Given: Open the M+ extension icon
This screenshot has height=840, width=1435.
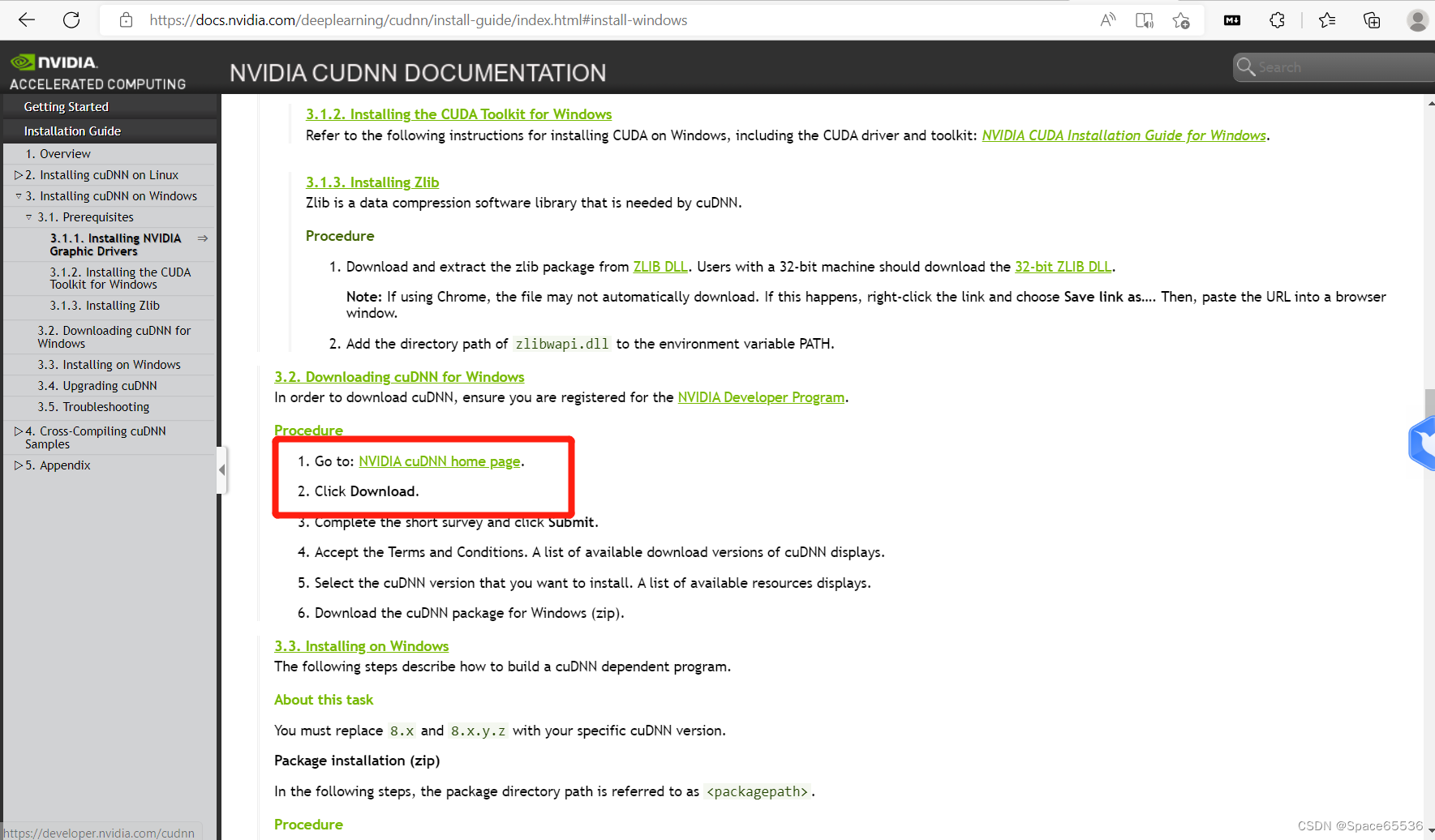Looking at the screenshot, I should (1232, 20).
